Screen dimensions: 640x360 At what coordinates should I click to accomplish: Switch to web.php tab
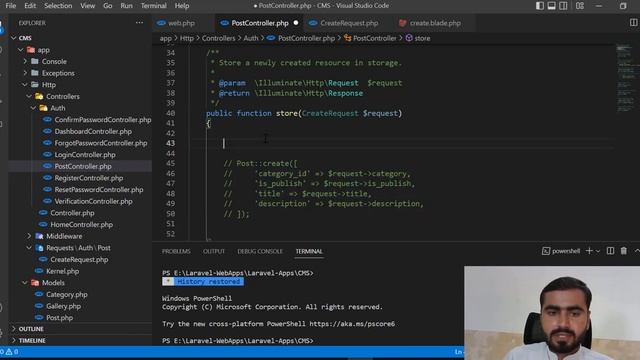point(181,23)
